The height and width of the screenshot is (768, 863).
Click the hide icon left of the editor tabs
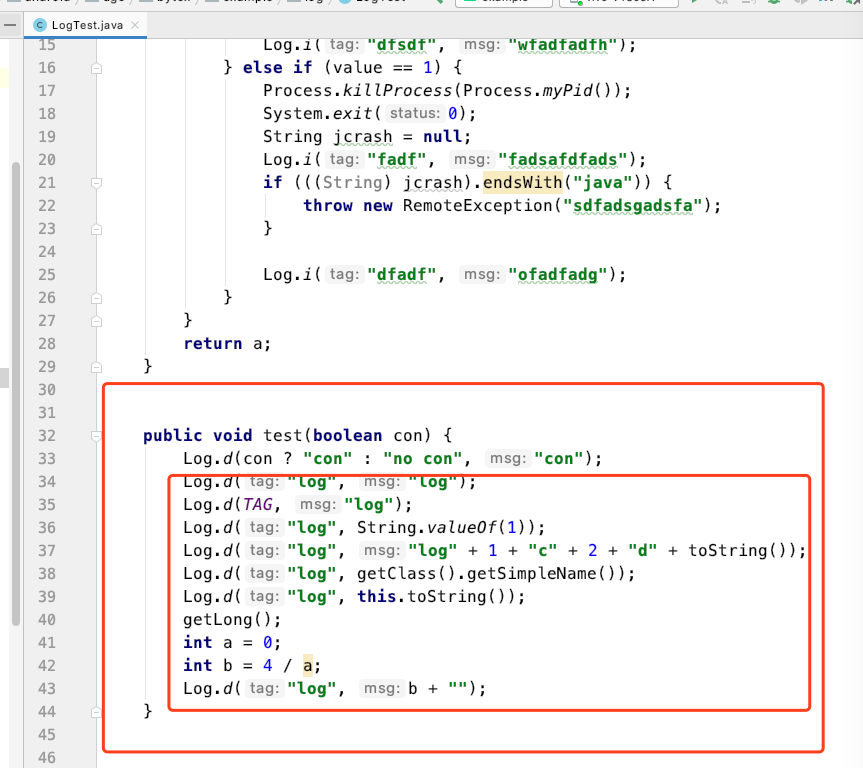pos(11,24)
